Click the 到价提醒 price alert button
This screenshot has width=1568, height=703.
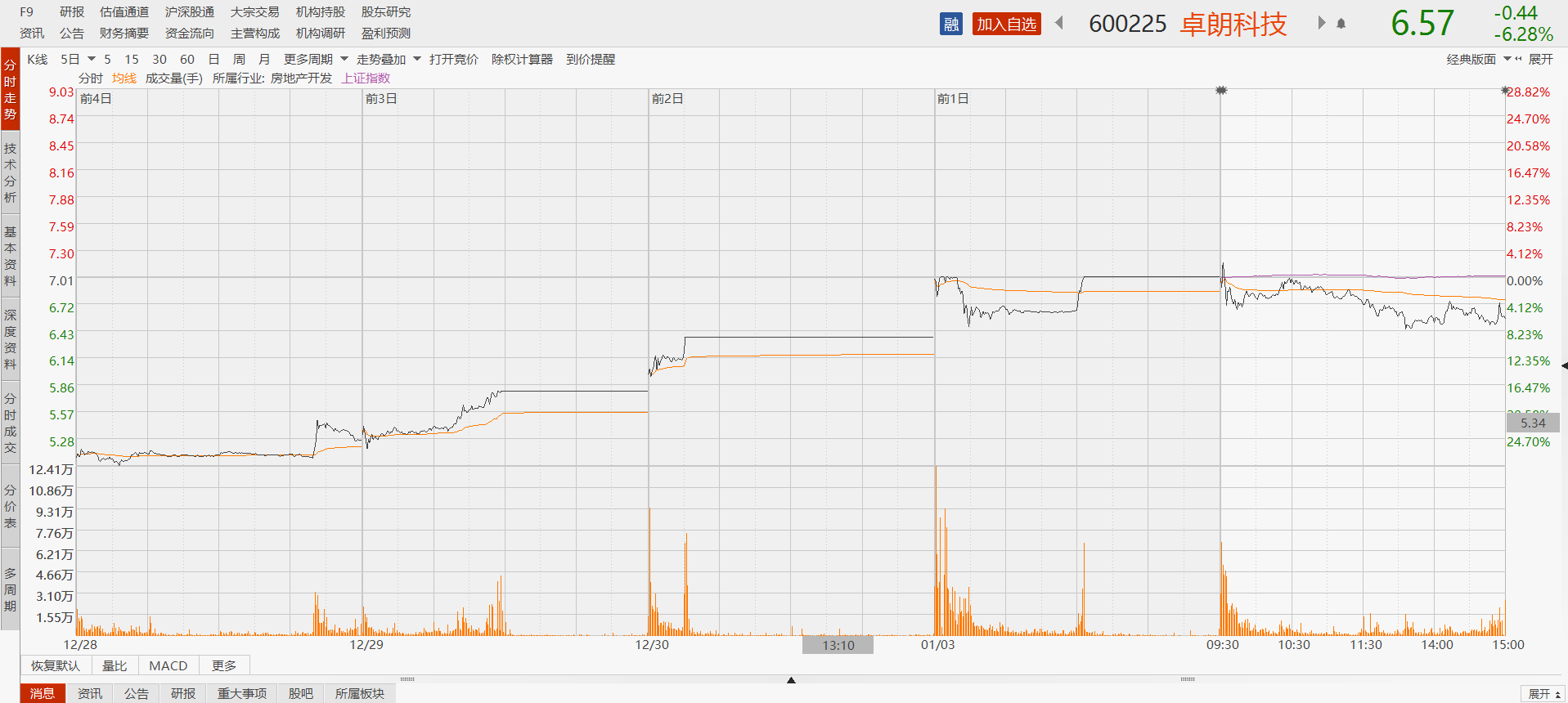click(591, 60)
